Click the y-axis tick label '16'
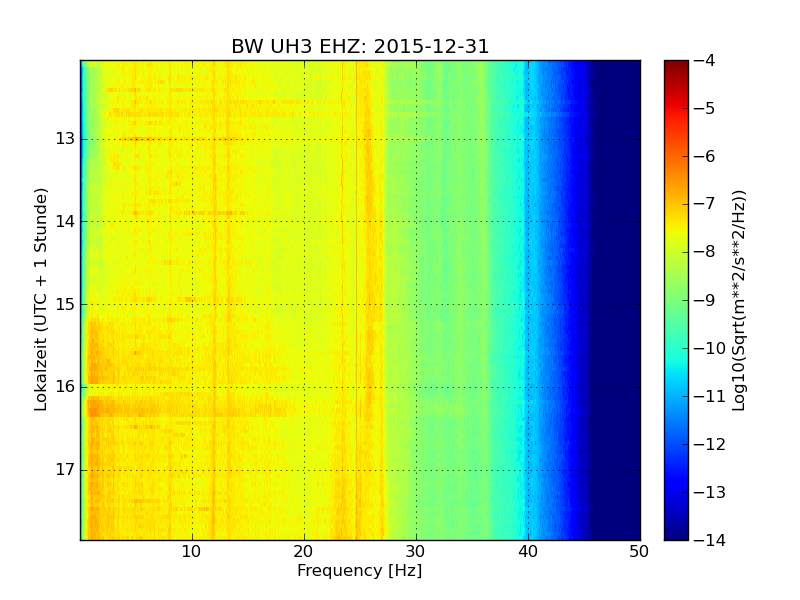This screenshot has width=800, height=600. click(x=65, y=387)
